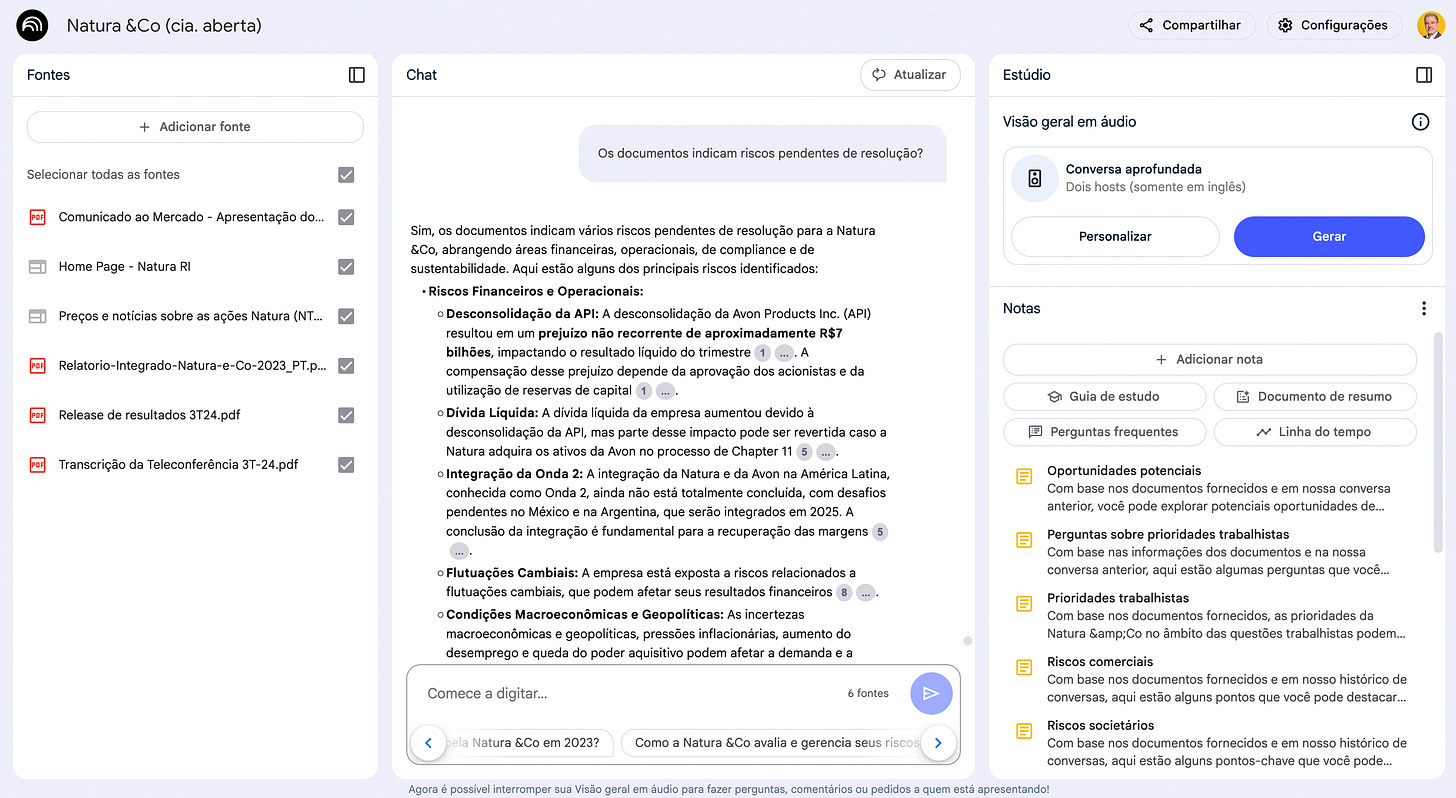The width and height of the screenshot is (1456, 798).
Task: Click the info icon beside Visão geral em áudio
Action: tap(1420, 122)
